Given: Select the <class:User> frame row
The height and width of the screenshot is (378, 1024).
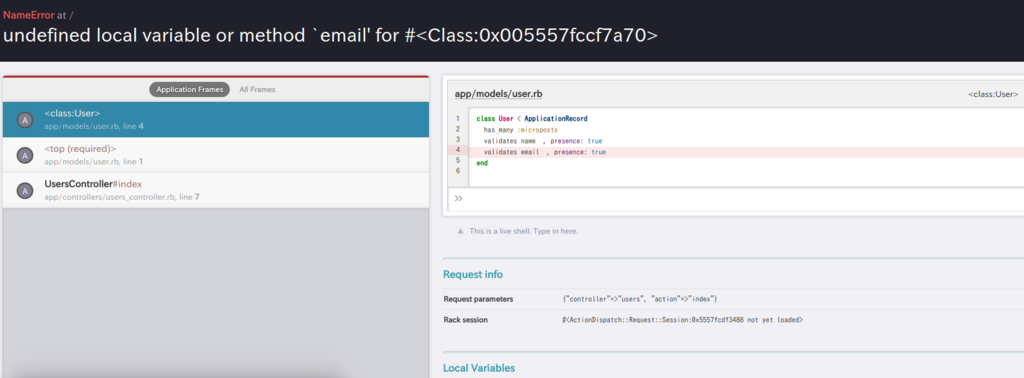Looking at the screenshot, I should click(216, 119).
